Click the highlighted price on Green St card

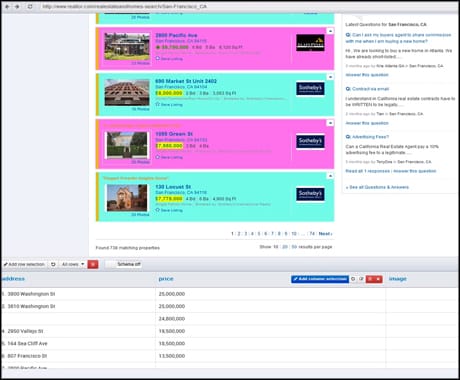[169, 146]
